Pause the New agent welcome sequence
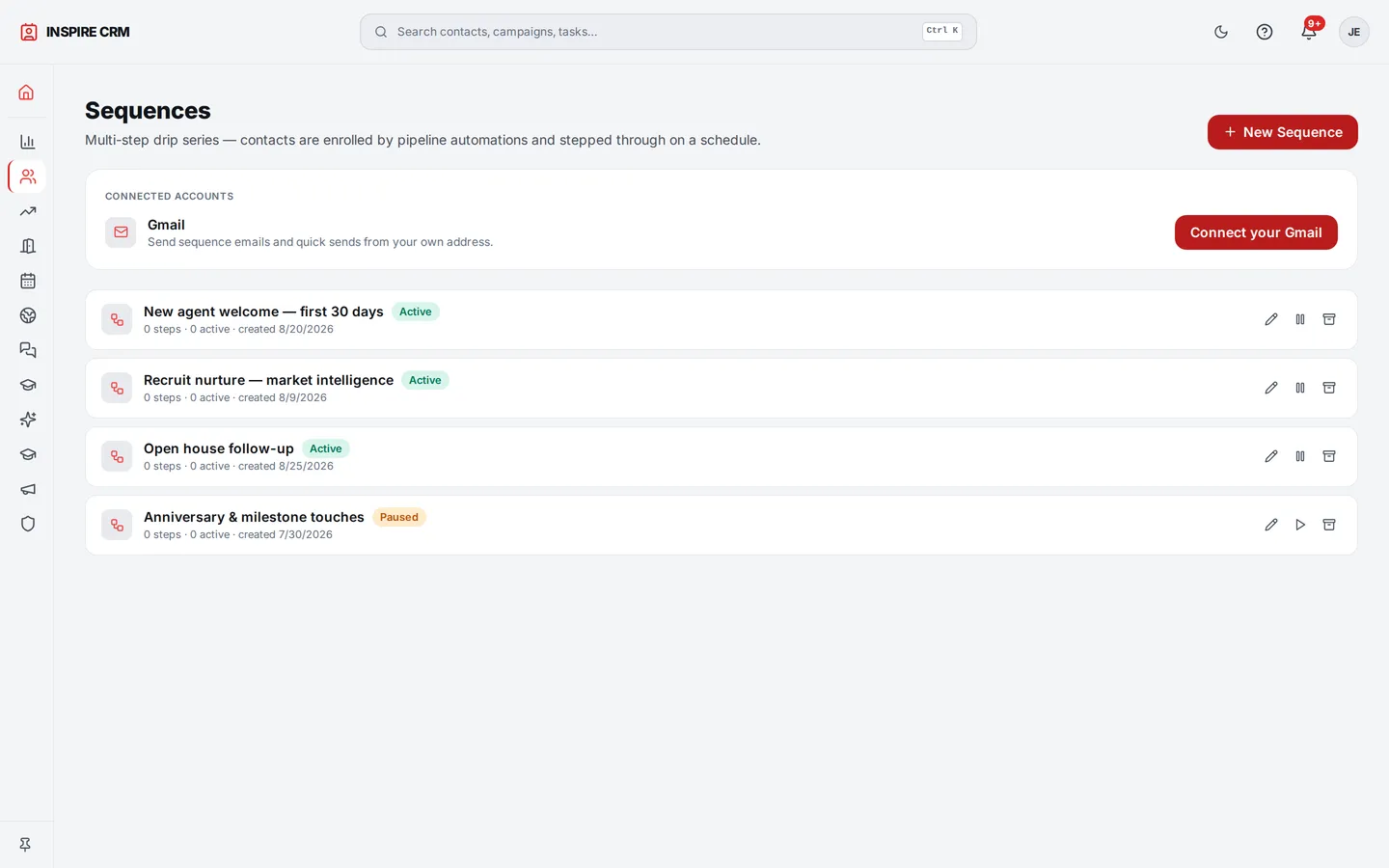1389x868 pixels. [x=1300, y=319]
